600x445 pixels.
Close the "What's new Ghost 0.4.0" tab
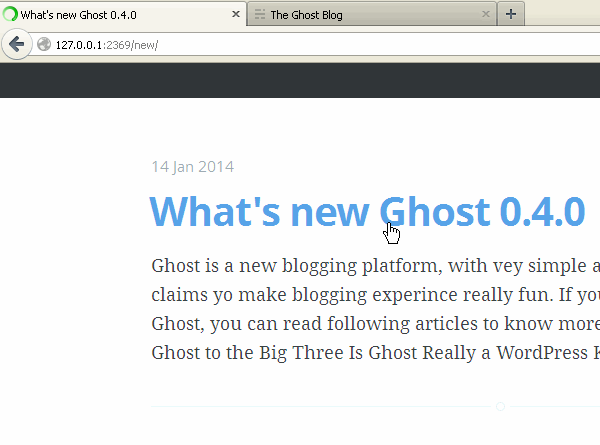(236, 14)
